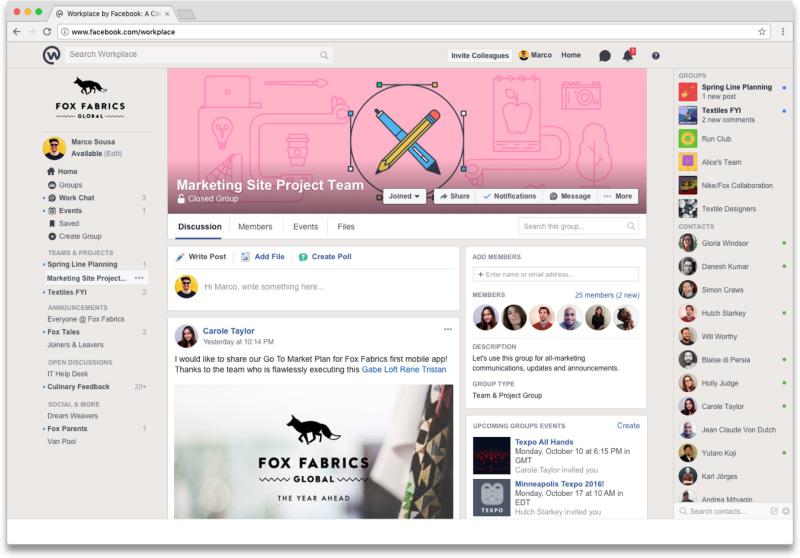Switch to the Discussion tab

click(x=199, y=226)
